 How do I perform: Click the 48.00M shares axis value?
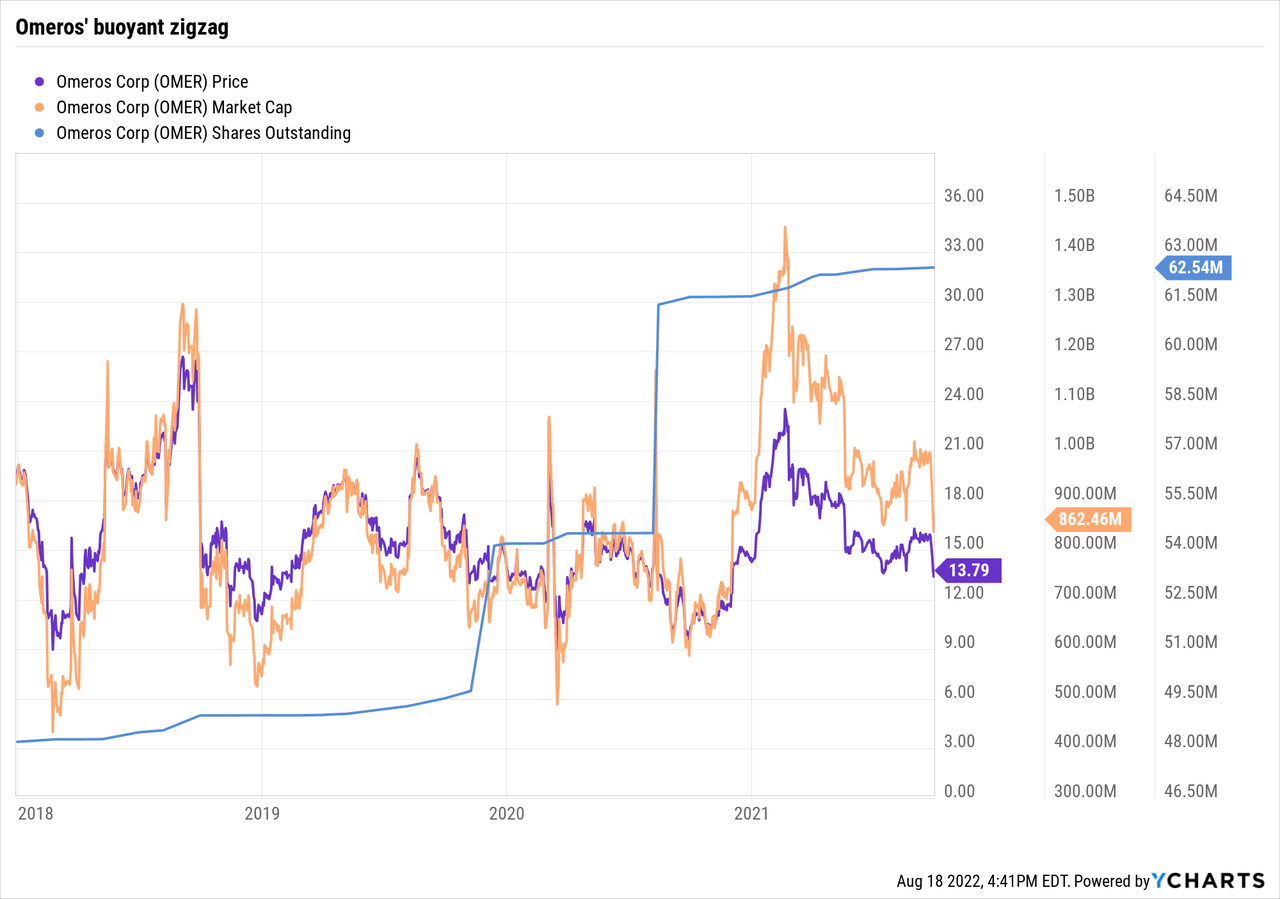(1190, 741)
